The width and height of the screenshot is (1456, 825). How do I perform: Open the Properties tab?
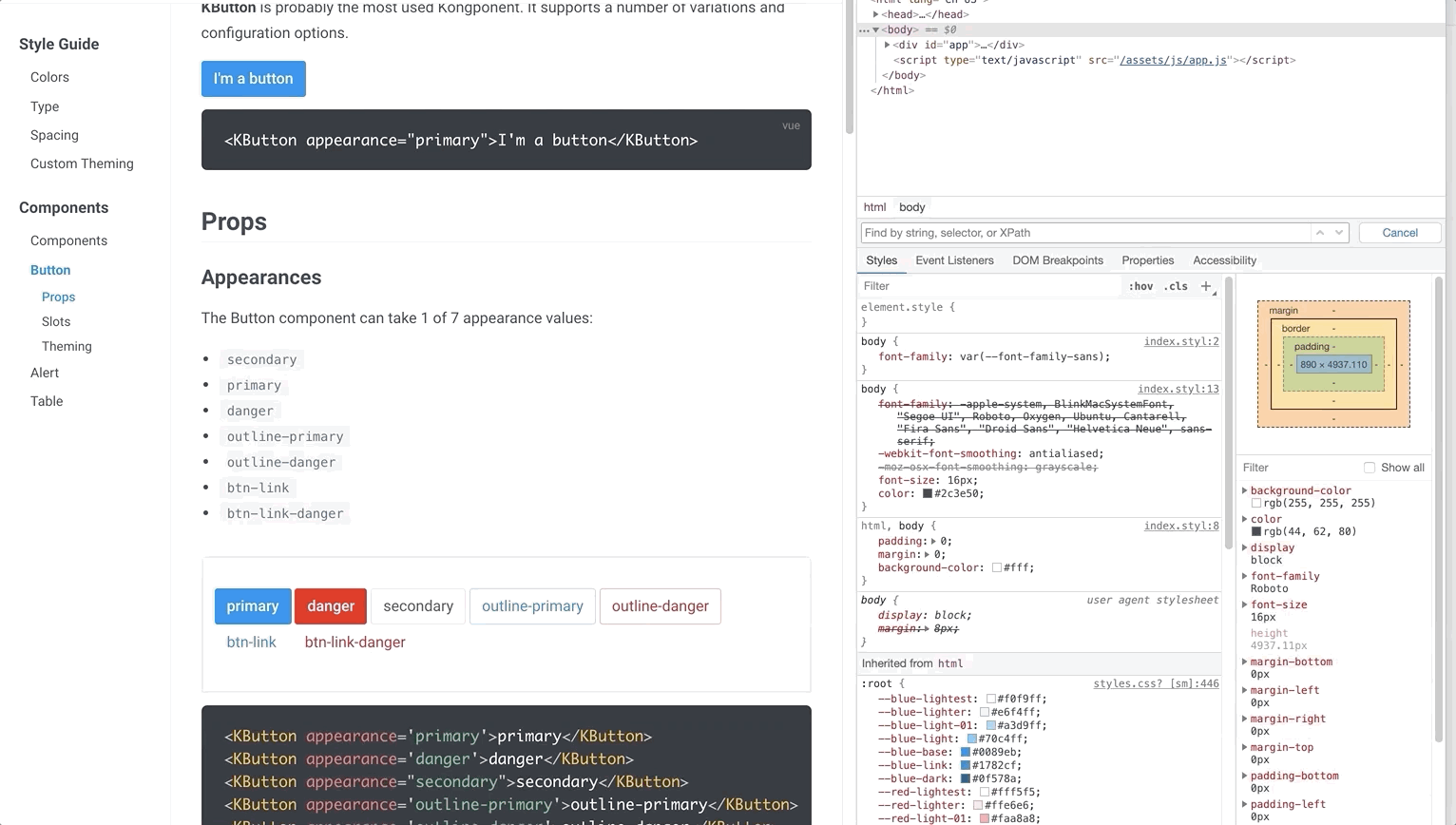(x=1147, y=260)
